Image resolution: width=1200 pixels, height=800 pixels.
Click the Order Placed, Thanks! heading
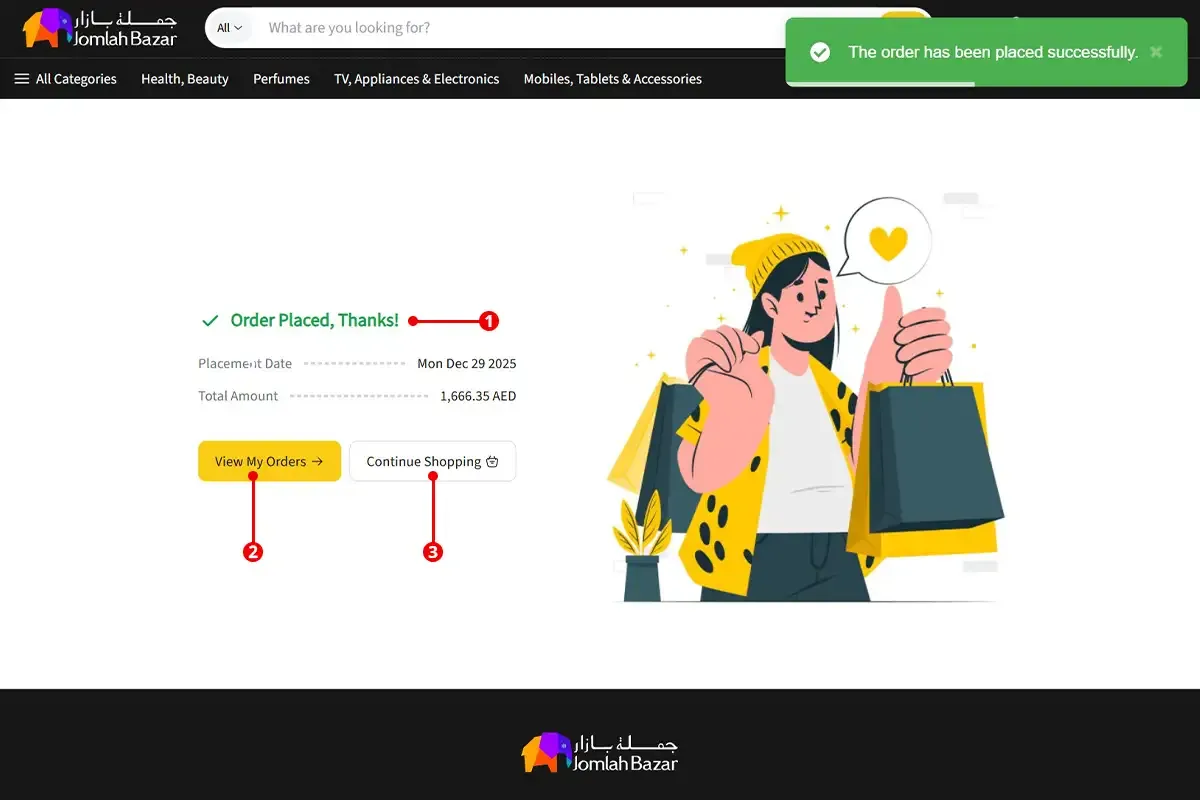[314, 320]
